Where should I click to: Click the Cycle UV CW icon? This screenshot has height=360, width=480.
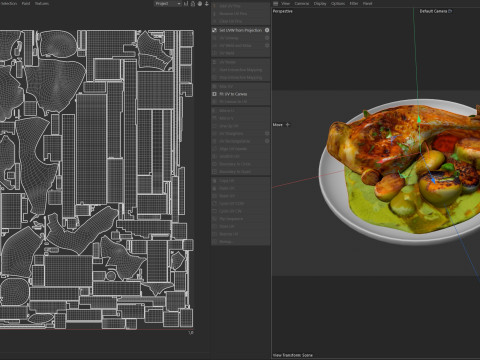pos(214,211)
